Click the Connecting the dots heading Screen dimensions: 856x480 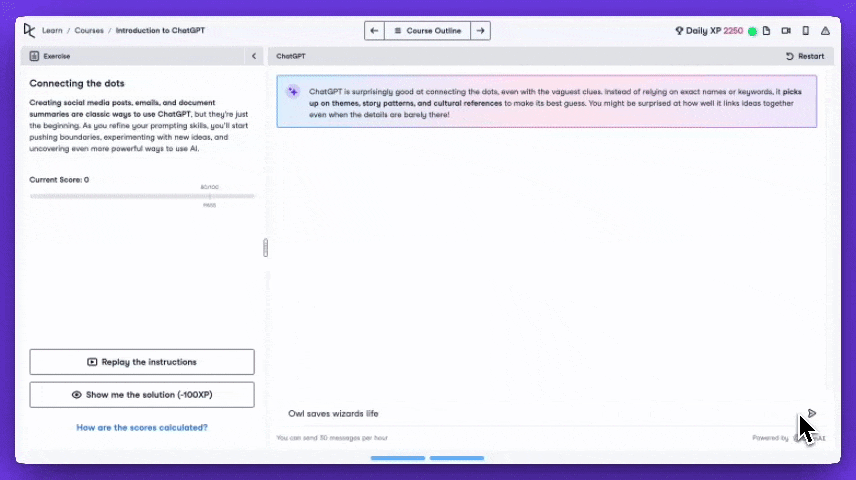(77, 83)
